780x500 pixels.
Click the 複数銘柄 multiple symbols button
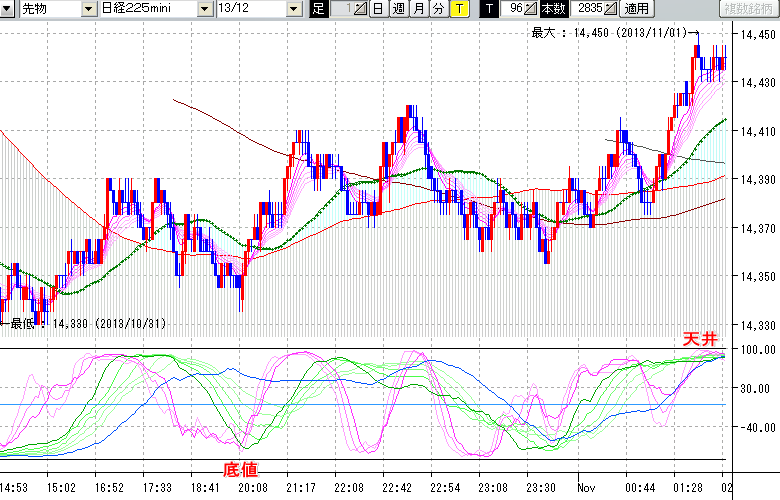[749, 9]
